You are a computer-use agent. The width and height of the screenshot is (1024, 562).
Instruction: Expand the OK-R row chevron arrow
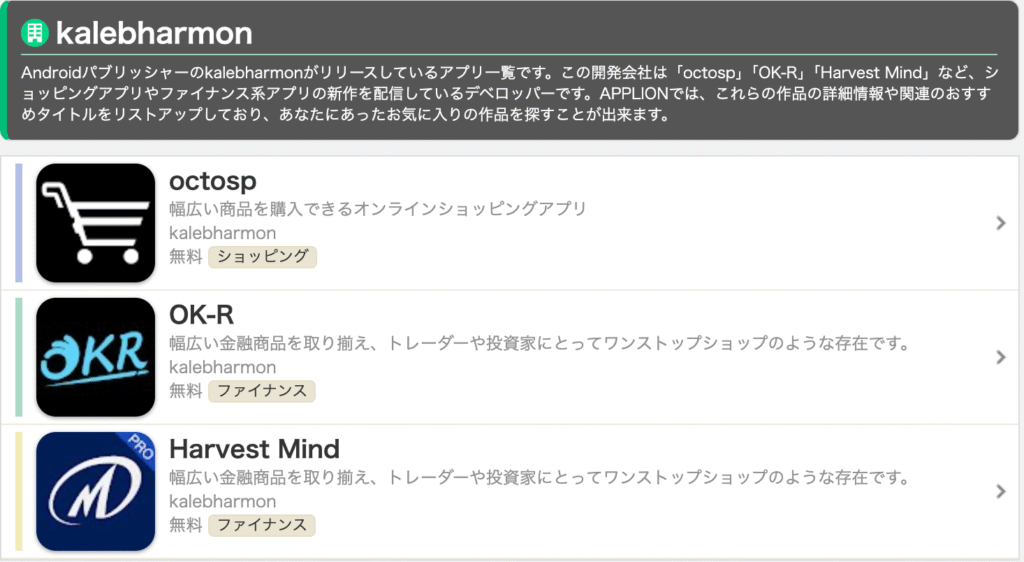(1001, 357)
